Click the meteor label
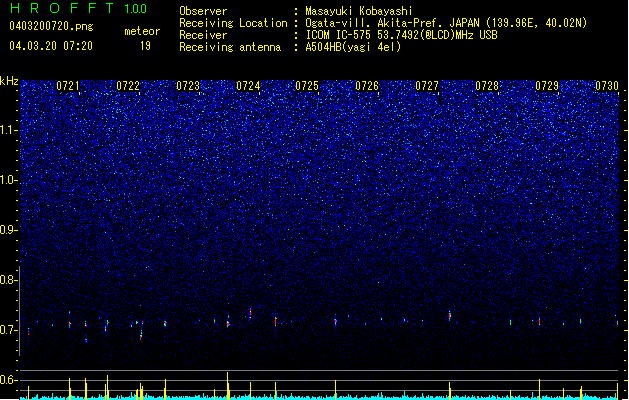 point(142,31)
